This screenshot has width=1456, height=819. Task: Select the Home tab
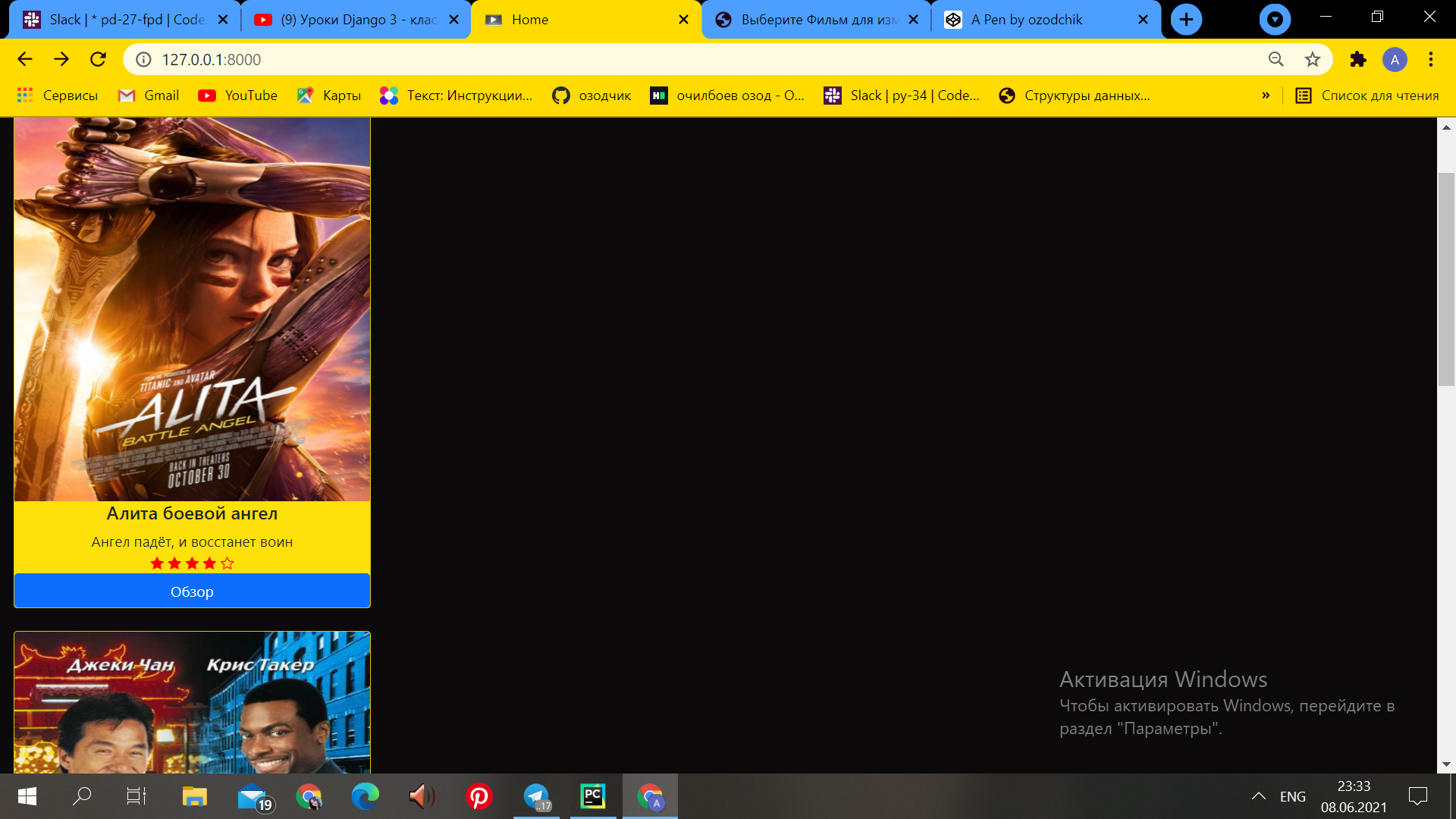[x=588, y=20]
